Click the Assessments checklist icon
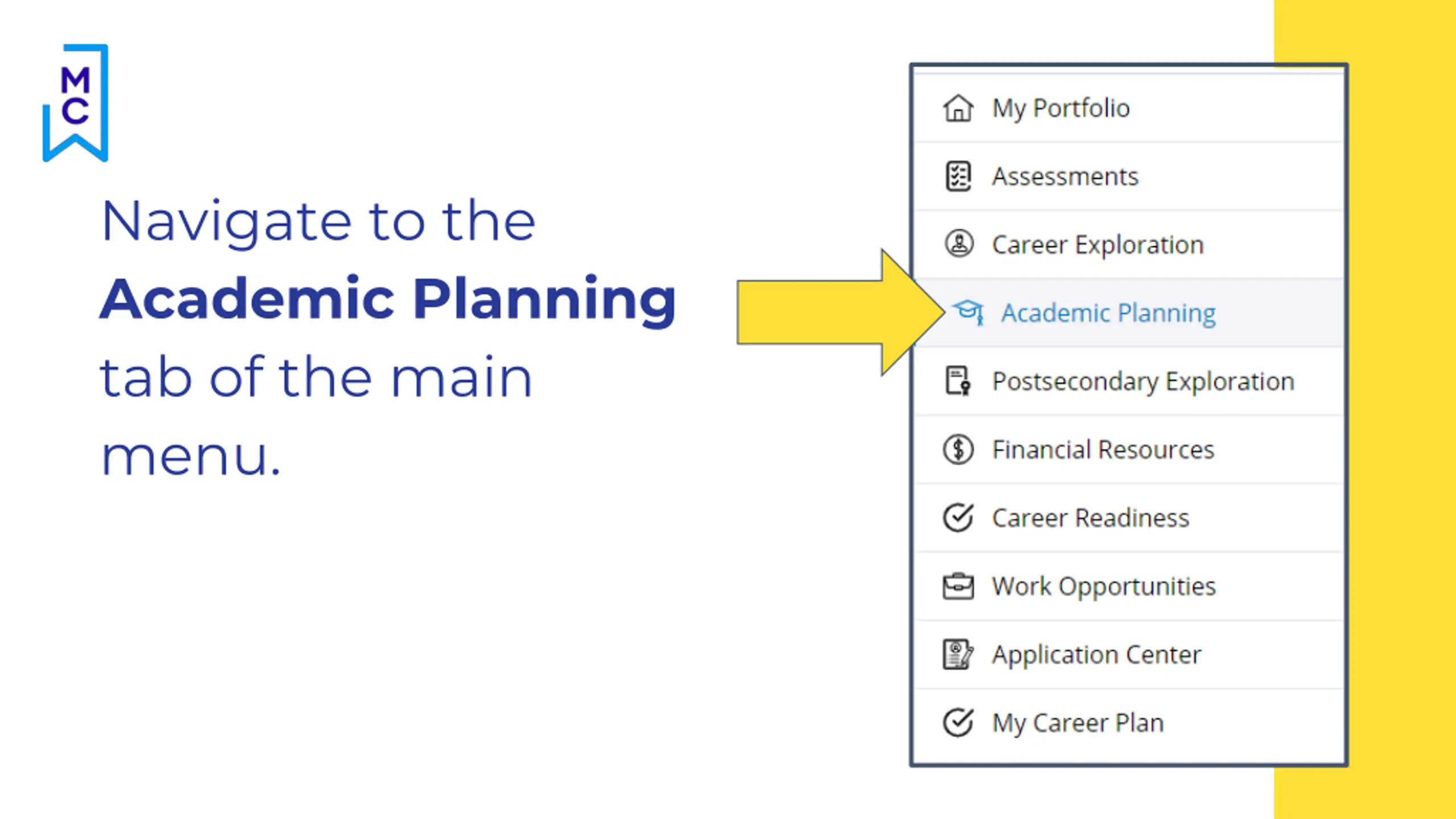The image size is (1456, 819). (x=958, y=176)
